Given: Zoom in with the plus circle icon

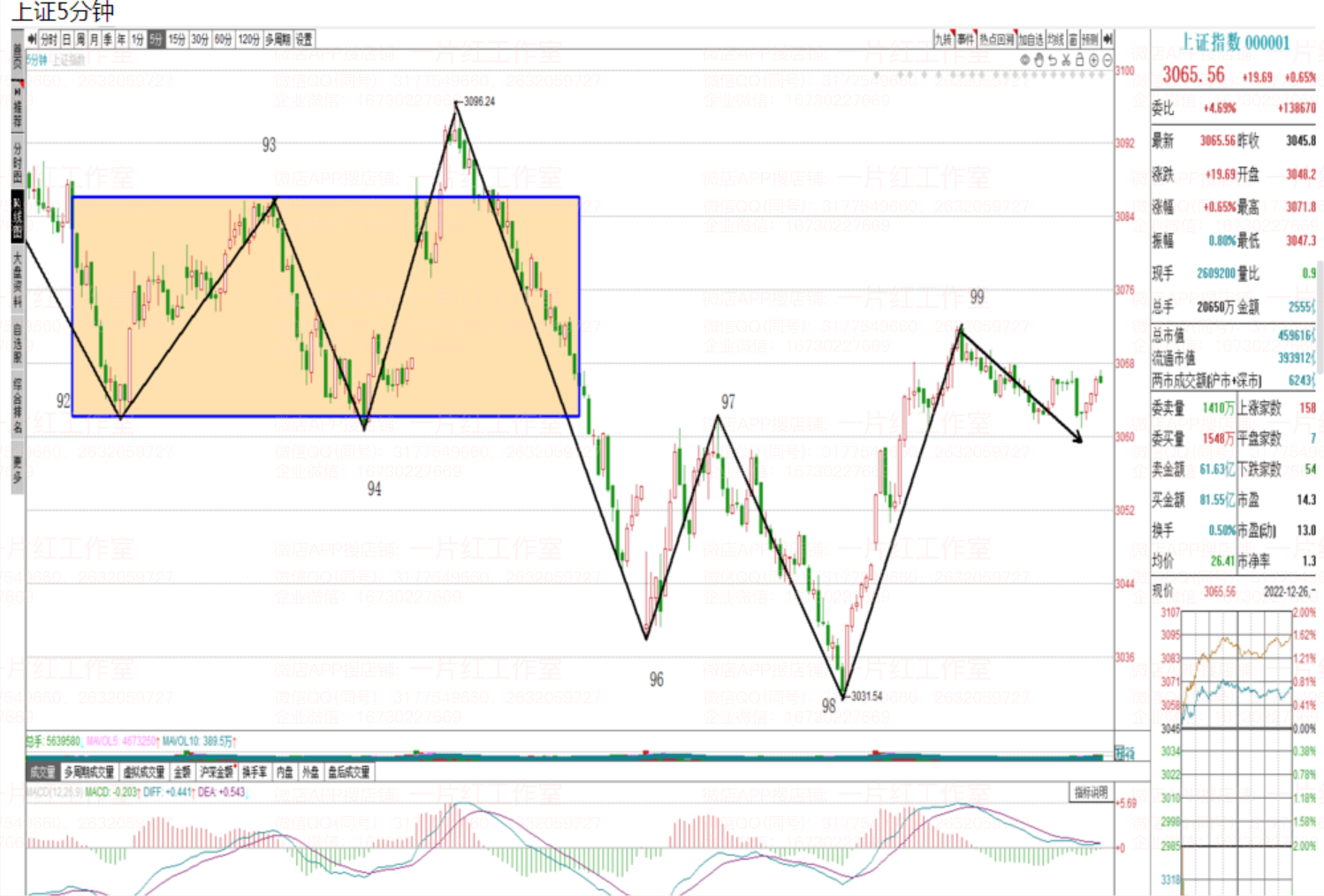Looking at the screenshot, I should coord(1093,60).
